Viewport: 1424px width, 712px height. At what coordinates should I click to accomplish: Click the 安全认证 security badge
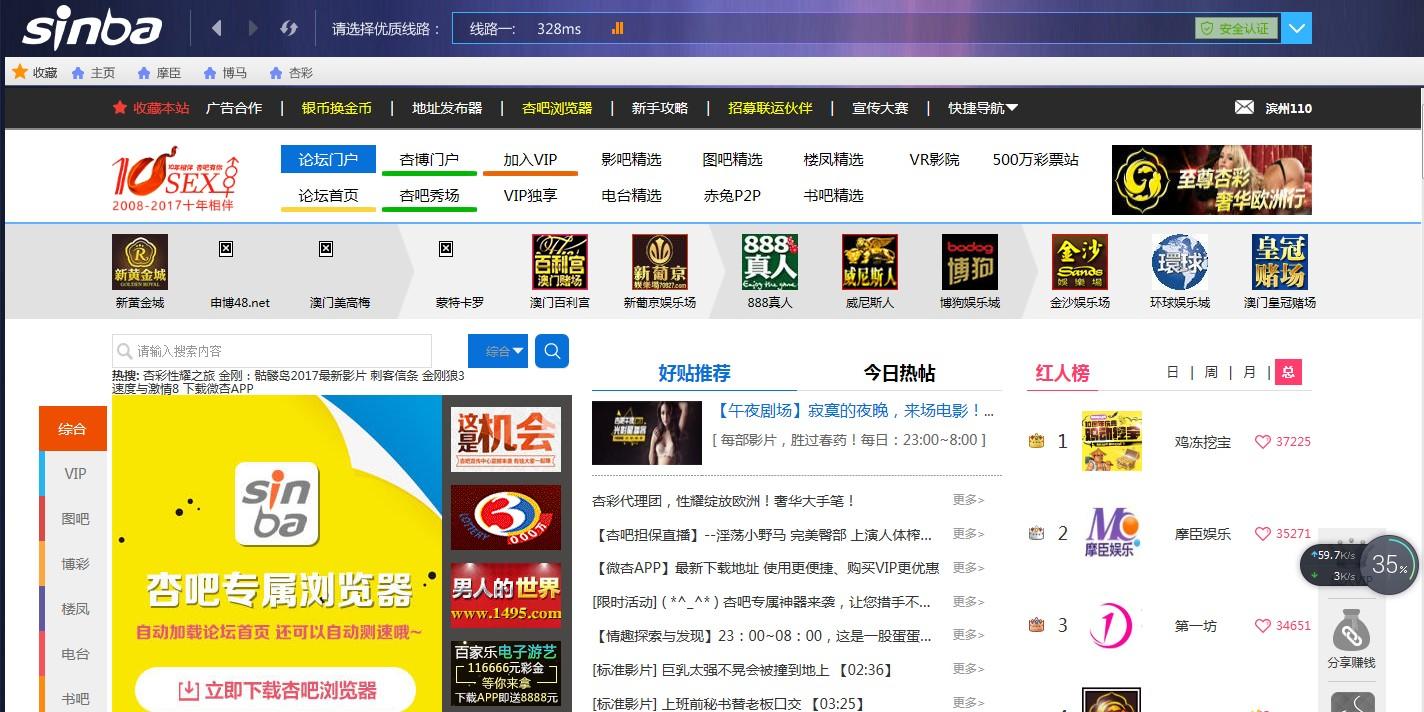1237,28
